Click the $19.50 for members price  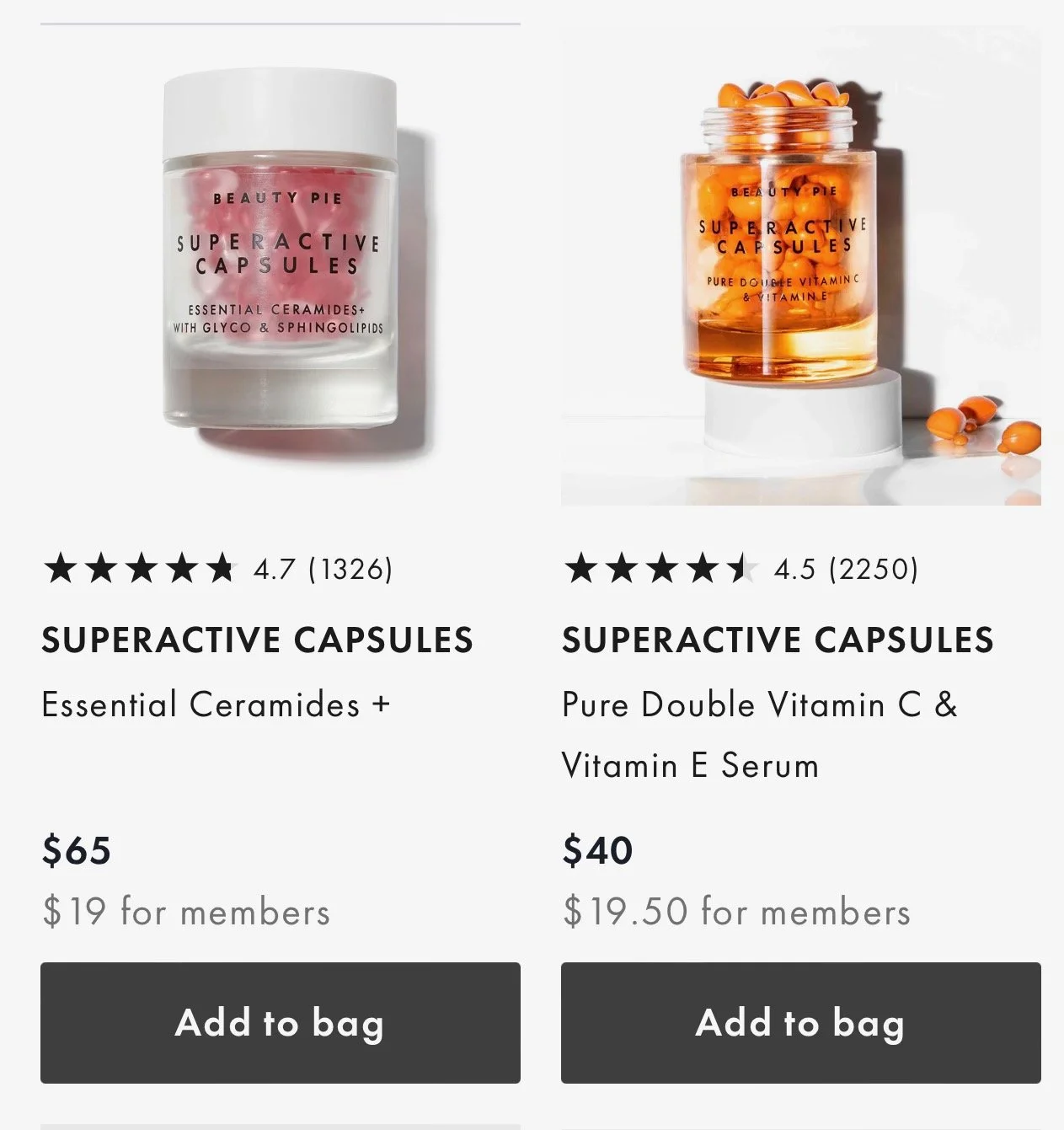click(x=737, y=912)
